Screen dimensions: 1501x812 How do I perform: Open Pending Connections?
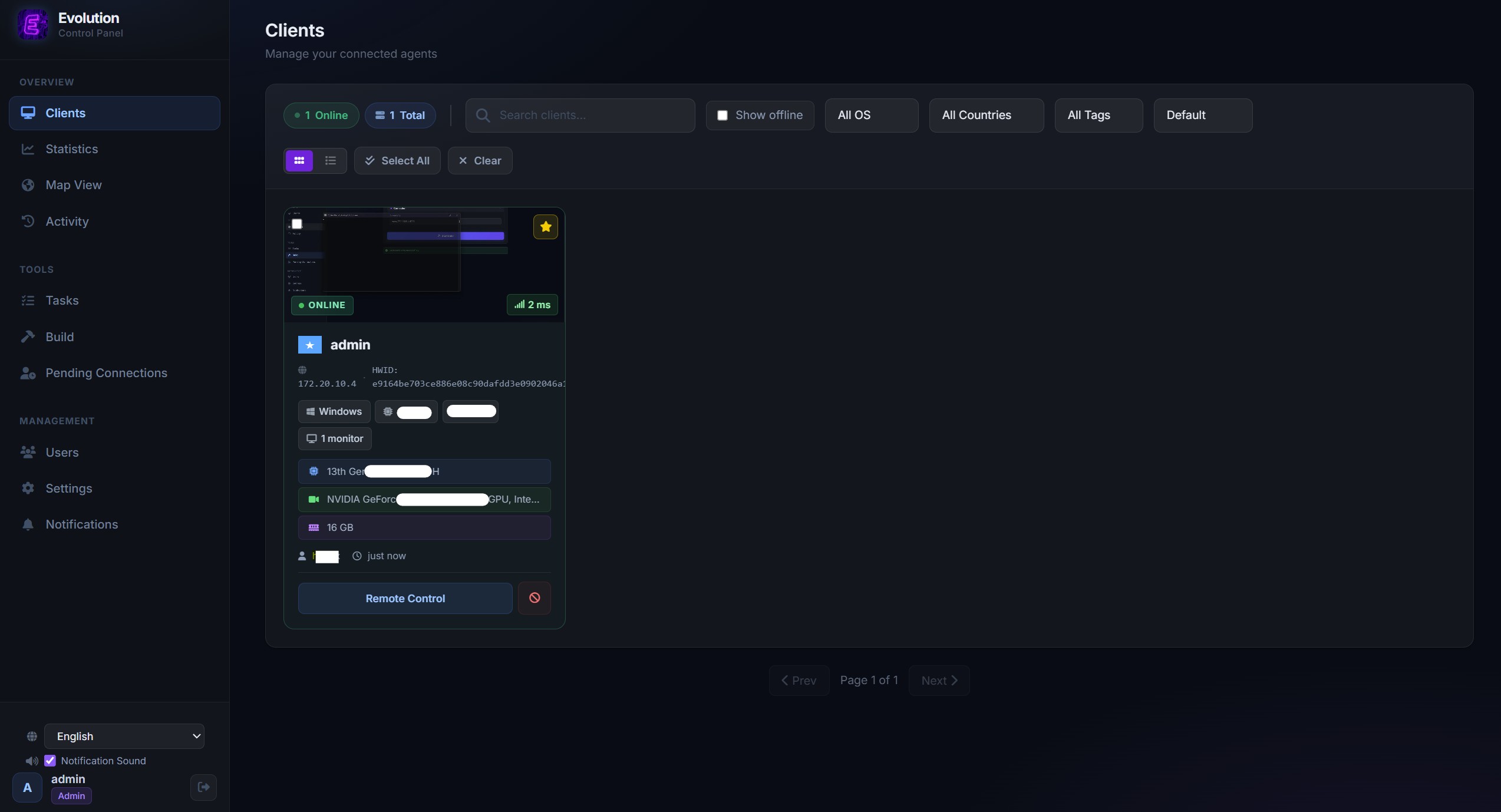pos(114,373)
